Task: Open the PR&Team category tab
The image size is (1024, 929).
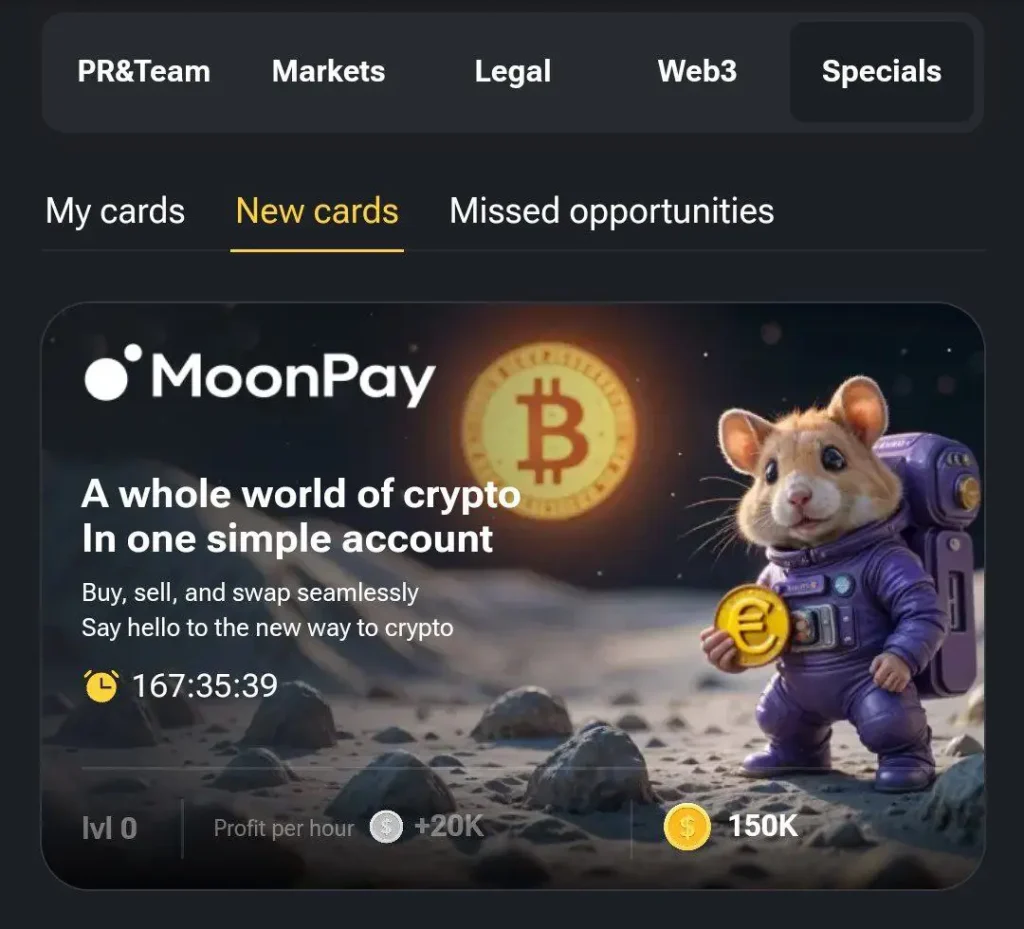Action: [x=144, y=72]
